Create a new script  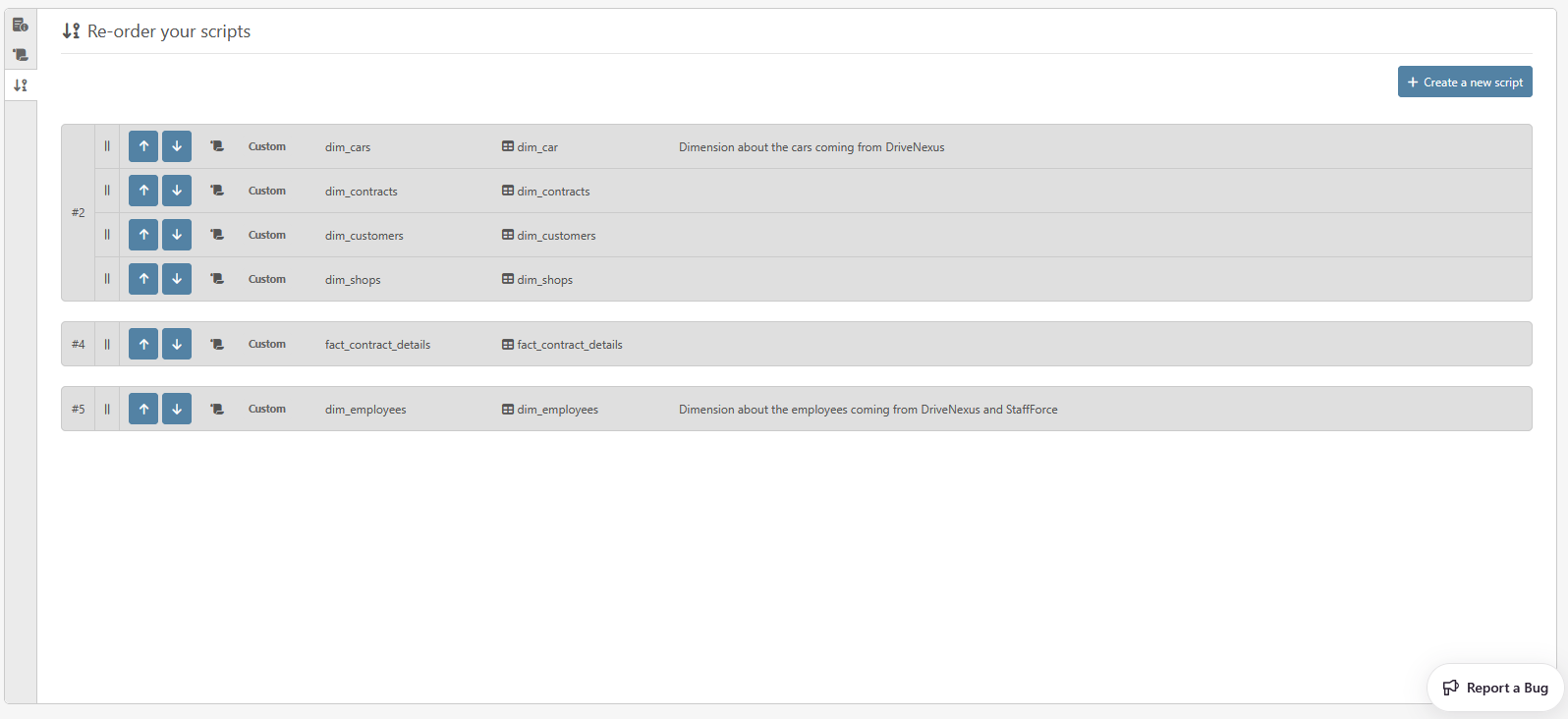[1464, 83]
